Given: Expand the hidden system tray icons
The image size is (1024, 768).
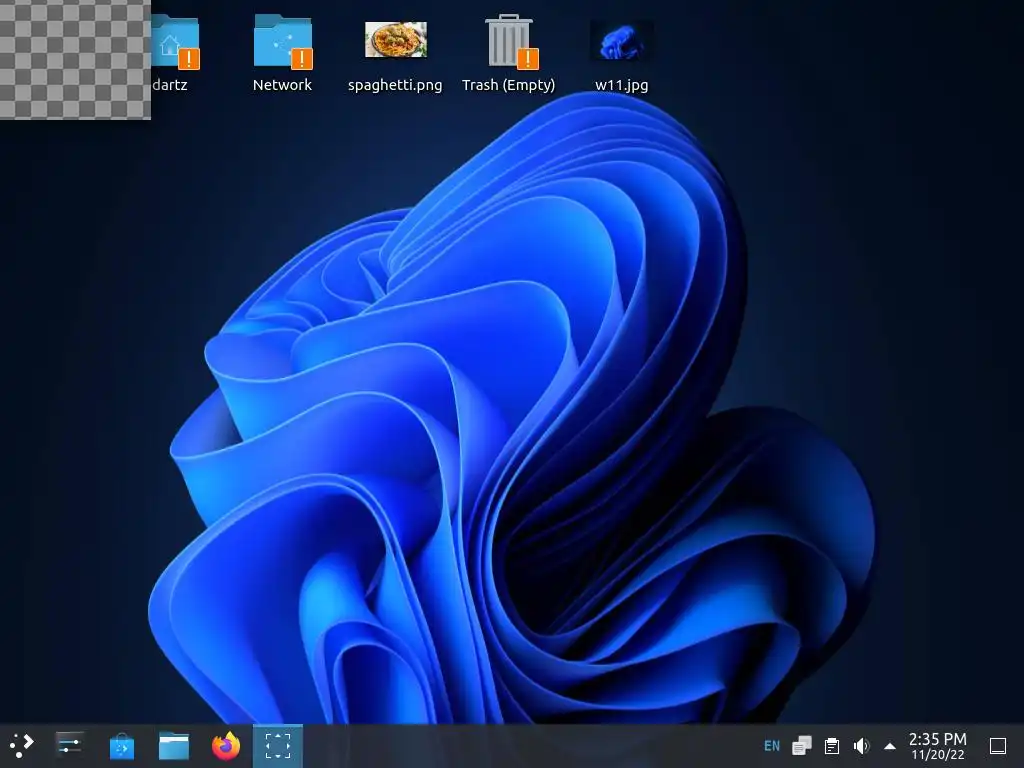Looking at the screenshot, I should tap(889, 746).
